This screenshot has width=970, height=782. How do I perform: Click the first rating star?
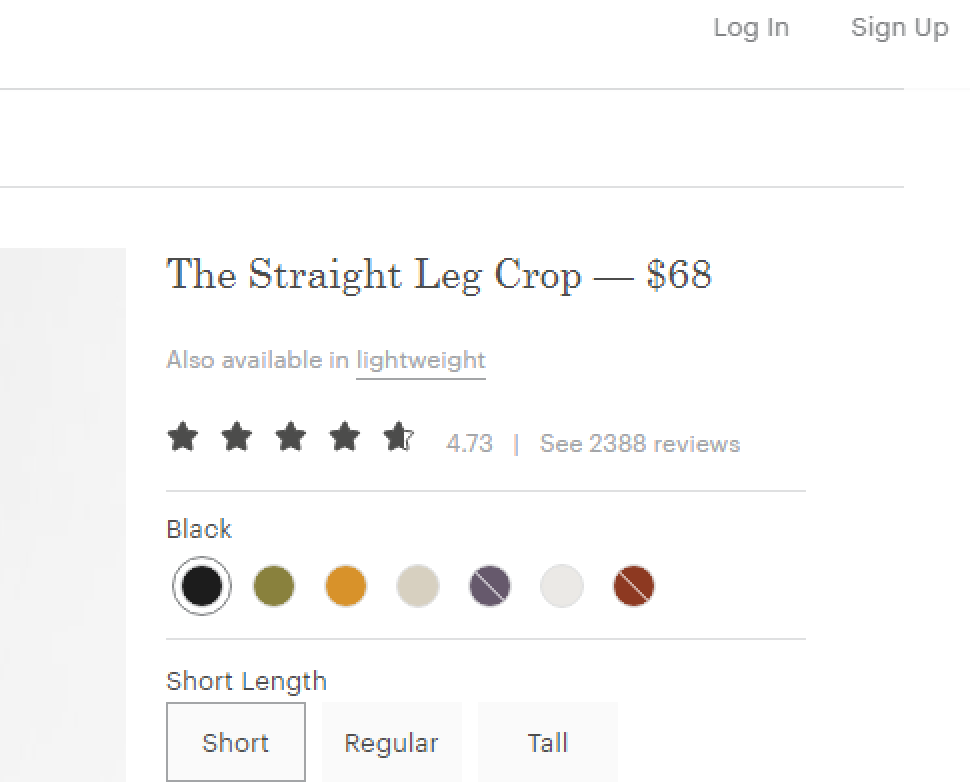tap(182, 437)
